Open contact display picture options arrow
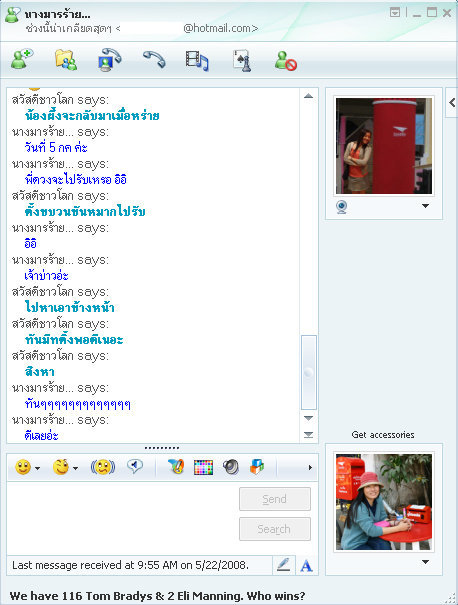 coord(425,206)
